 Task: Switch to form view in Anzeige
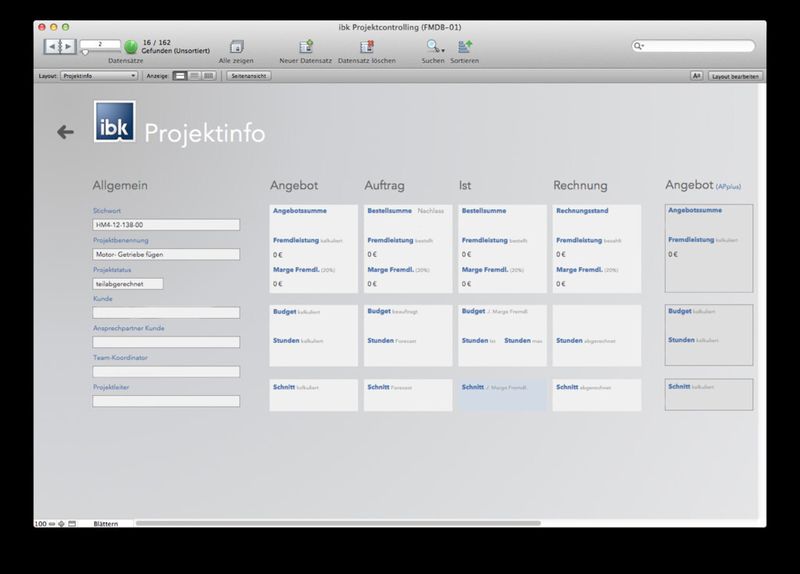tap(180, 76)
